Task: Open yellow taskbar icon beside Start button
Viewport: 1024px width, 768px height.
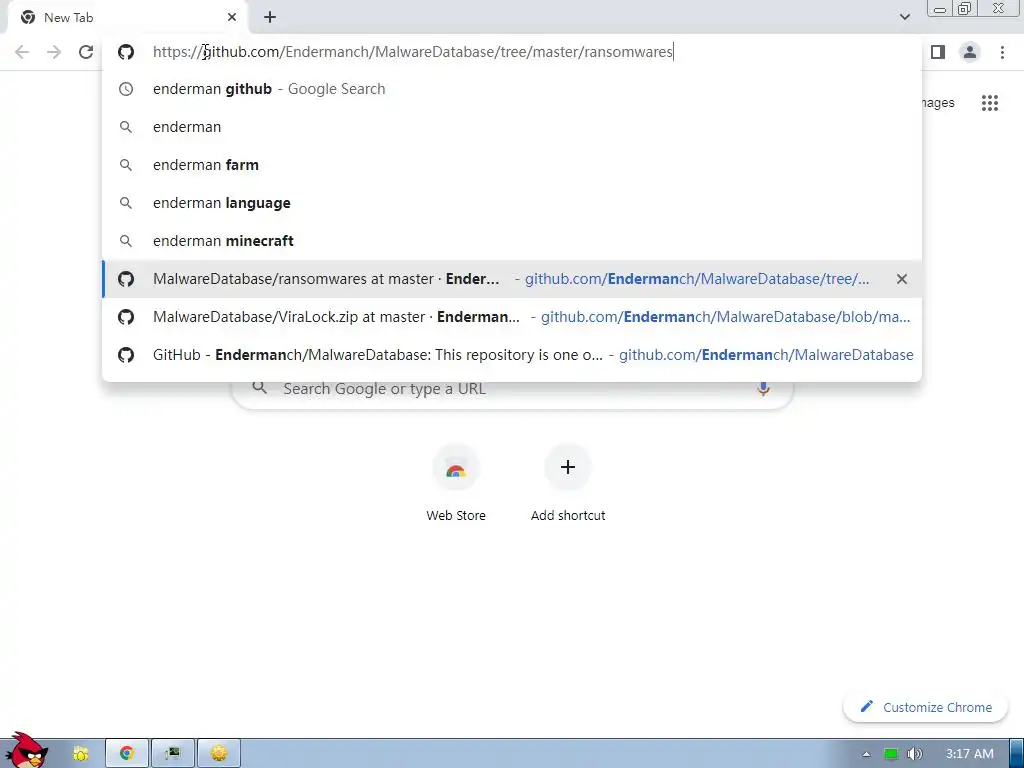Action: coord(80,754)
